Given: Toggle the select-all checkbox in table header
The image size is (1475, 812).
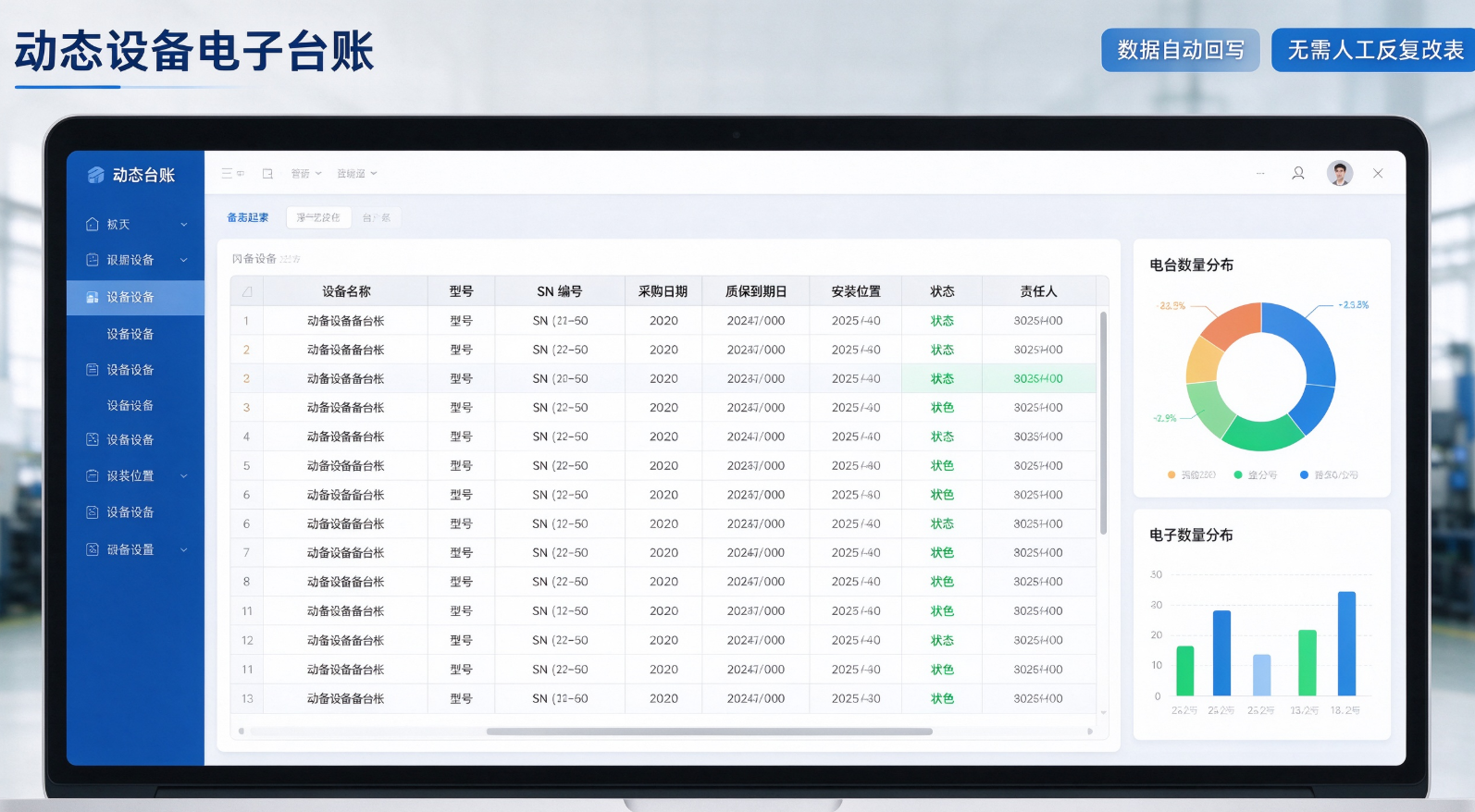Looking at the screenshot, I should point(247,291).
